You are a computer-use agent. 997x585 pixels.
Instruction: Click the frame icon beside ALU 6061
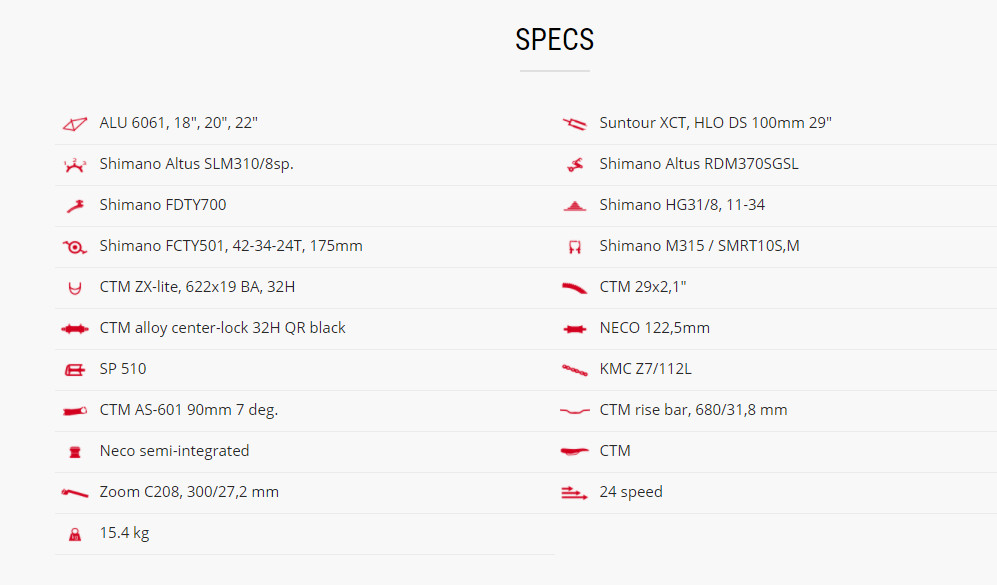click(x=74, y=124)
